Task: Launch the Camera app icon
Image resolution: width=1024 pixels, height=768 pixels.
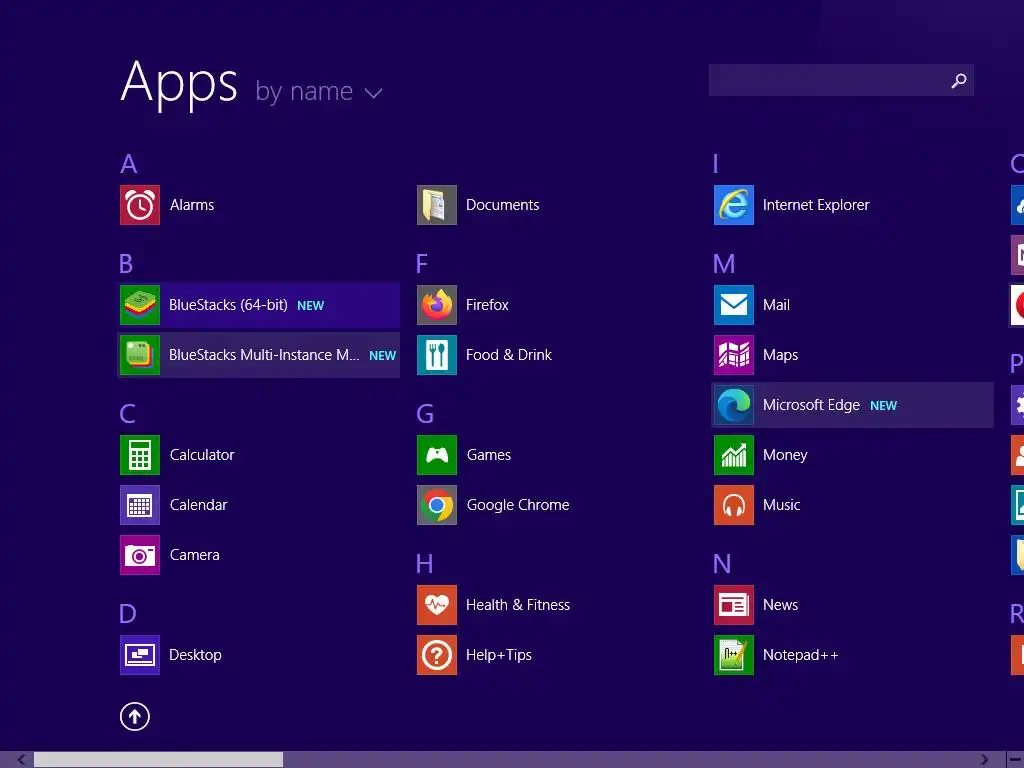Action: [x=140, y=555]
